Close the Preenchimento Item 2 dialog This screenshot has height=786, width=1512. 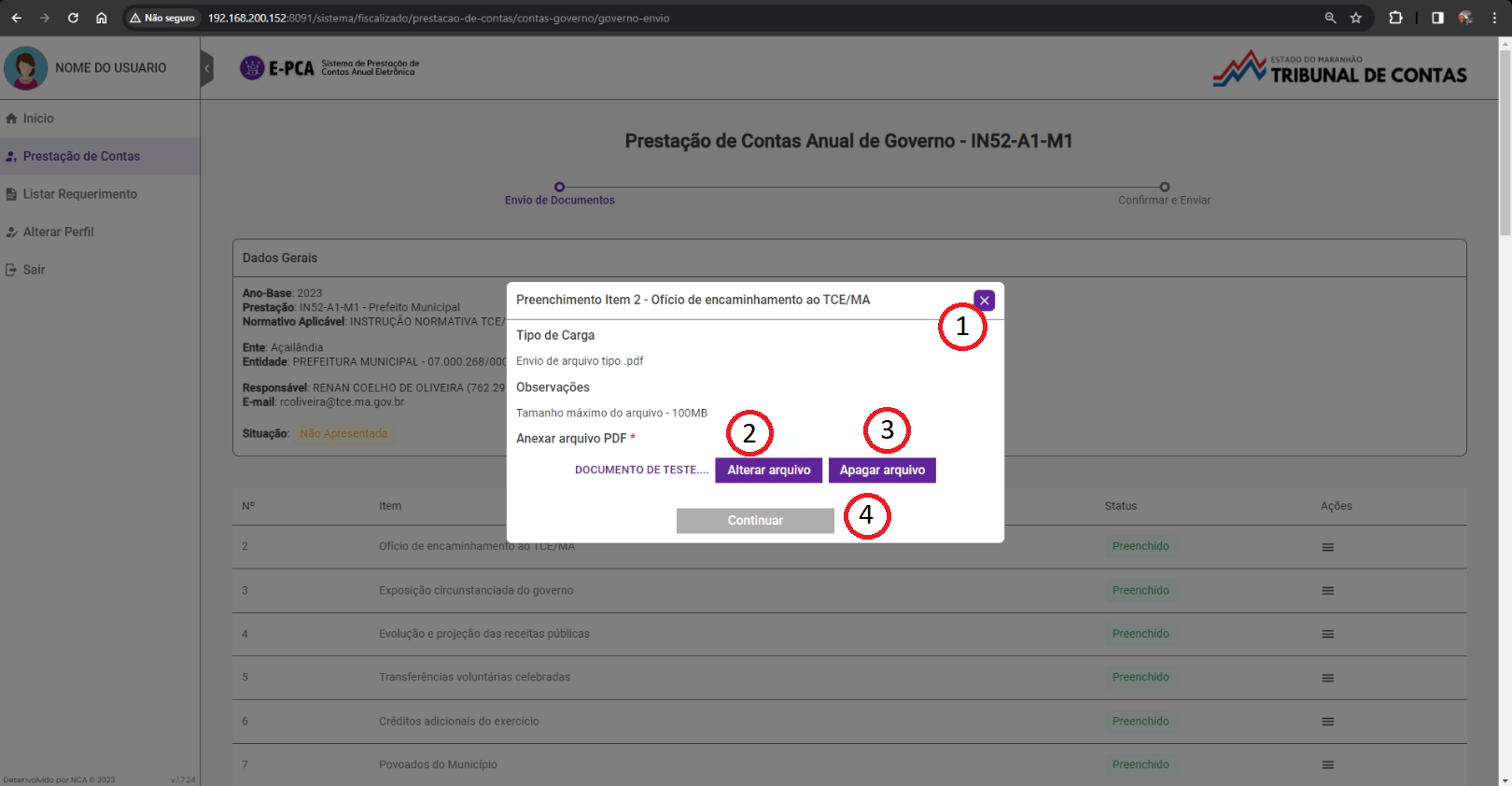tap(984, 301)
